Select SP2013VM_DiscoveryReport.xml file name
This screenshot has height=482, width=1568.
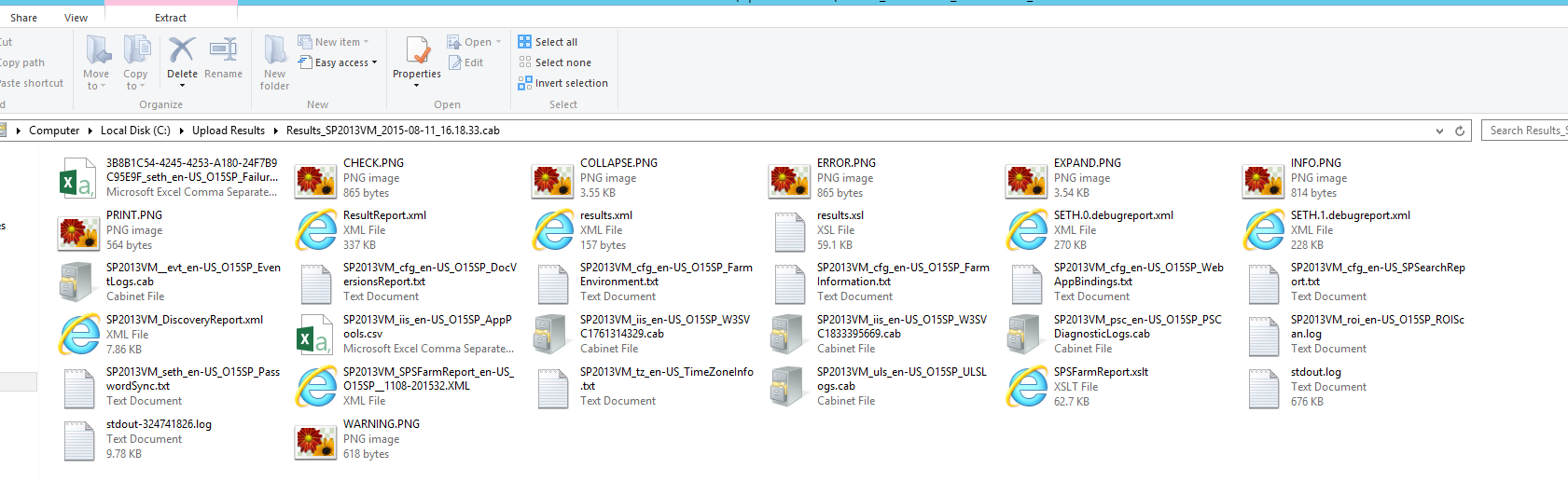click(185, 320)
